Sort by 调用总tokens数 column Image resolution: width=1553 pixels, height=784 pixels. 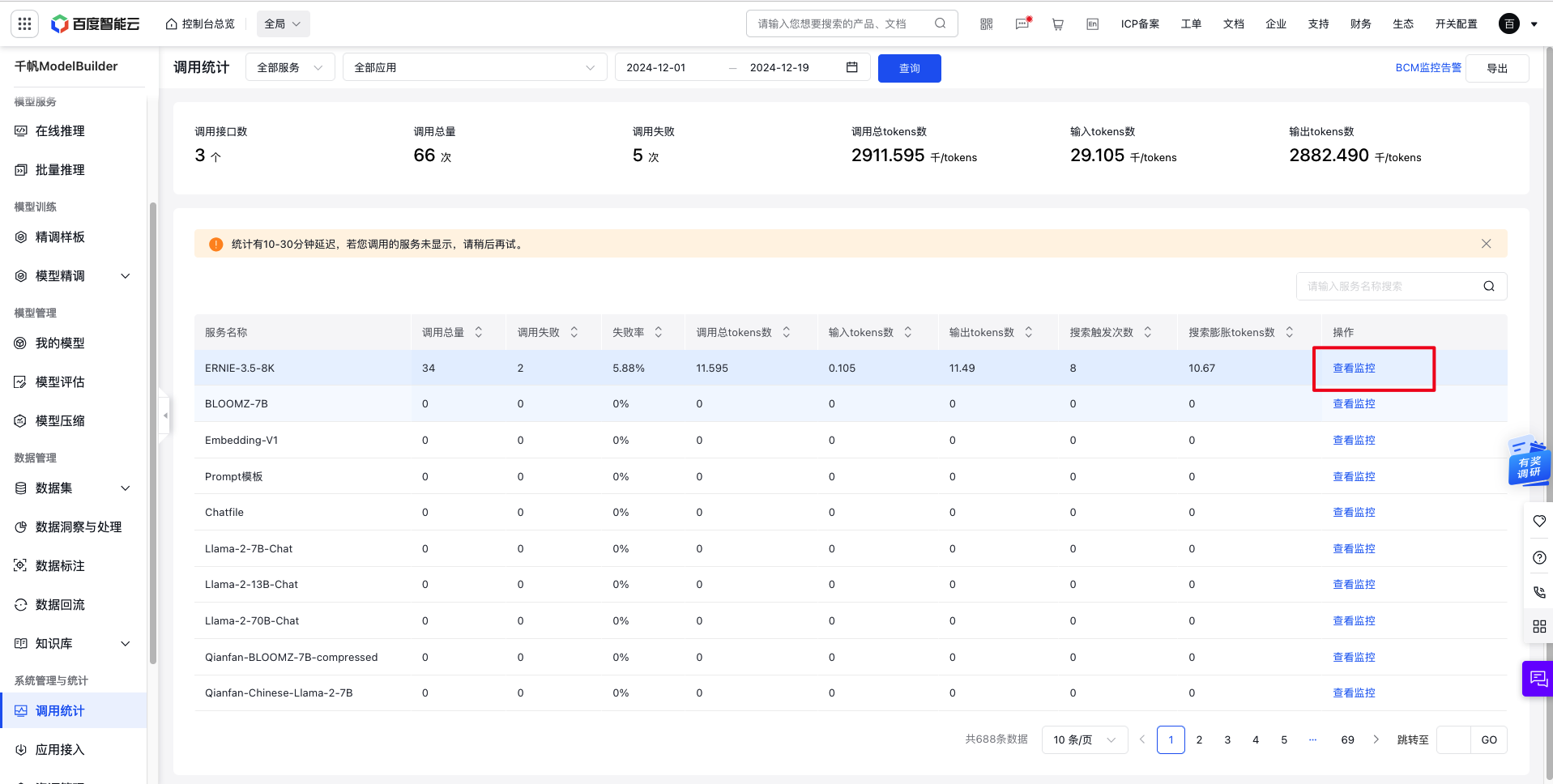pyautogui.click(x=787, y=332)
